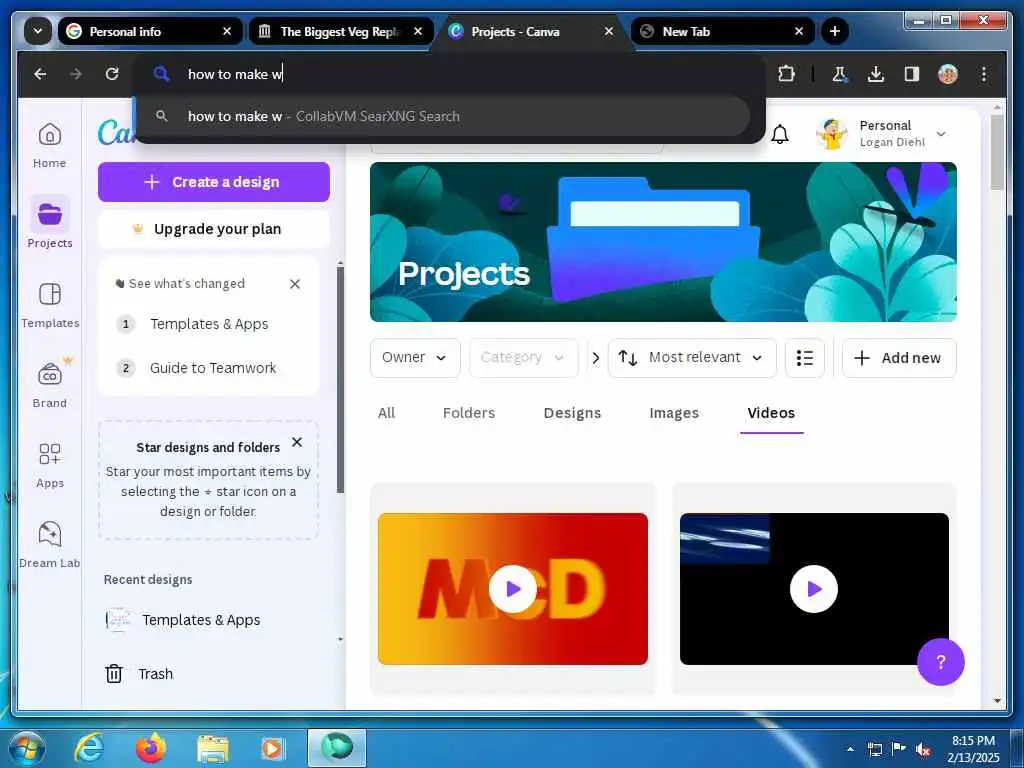Click the page vertical scrollbar thumb
1024x768 pixels.
(x=997, y=152)
